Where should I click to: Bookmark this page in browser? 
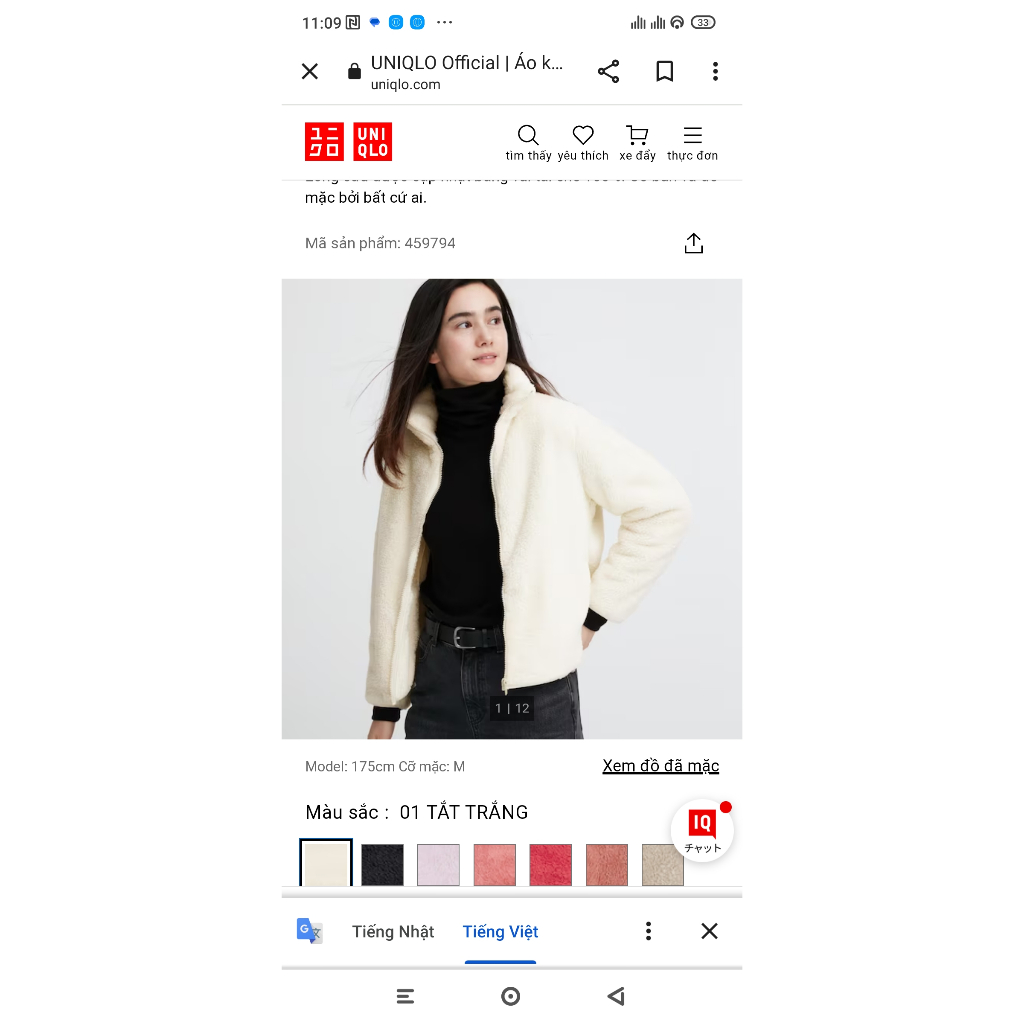pos(664,71)
